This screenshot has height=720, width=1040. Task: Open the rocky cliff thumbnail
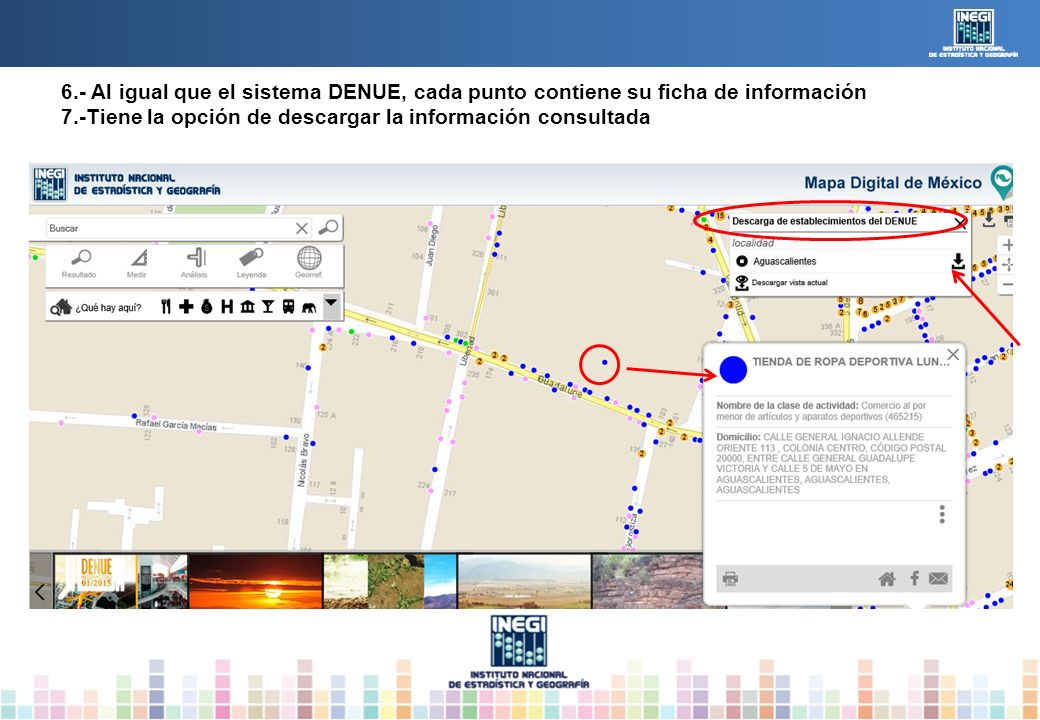(x=647, y=581)
